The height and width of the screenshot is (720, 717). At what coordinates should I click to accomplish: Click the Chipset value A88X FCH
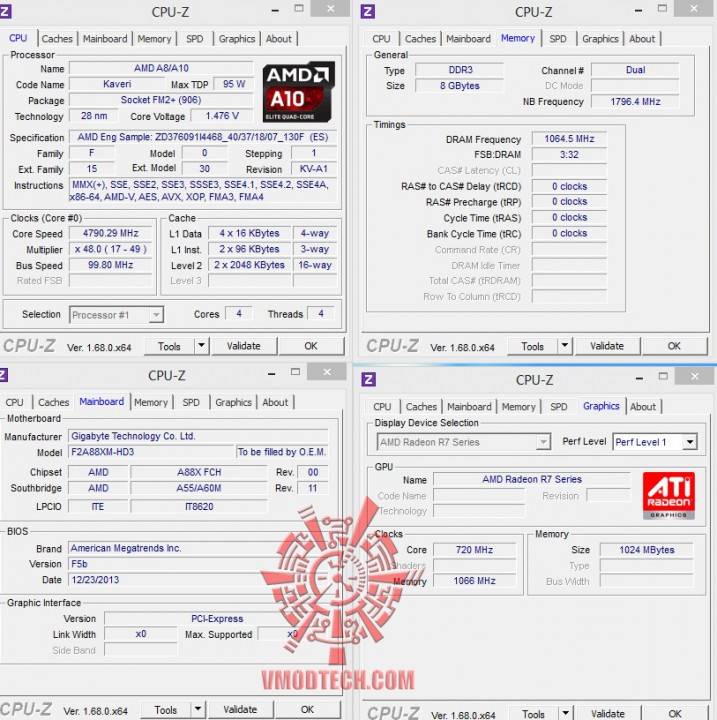coord(199,472)
